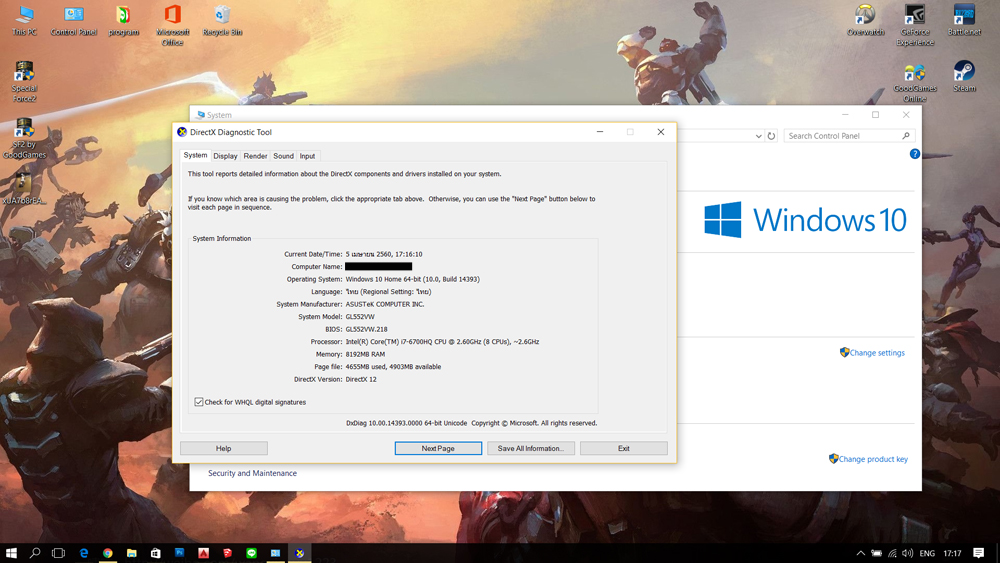Open taskbar search magnifier
Image resolution: width=1000 pixels, height=563 pixels.
pyautogui.click(x=35, y=553)
